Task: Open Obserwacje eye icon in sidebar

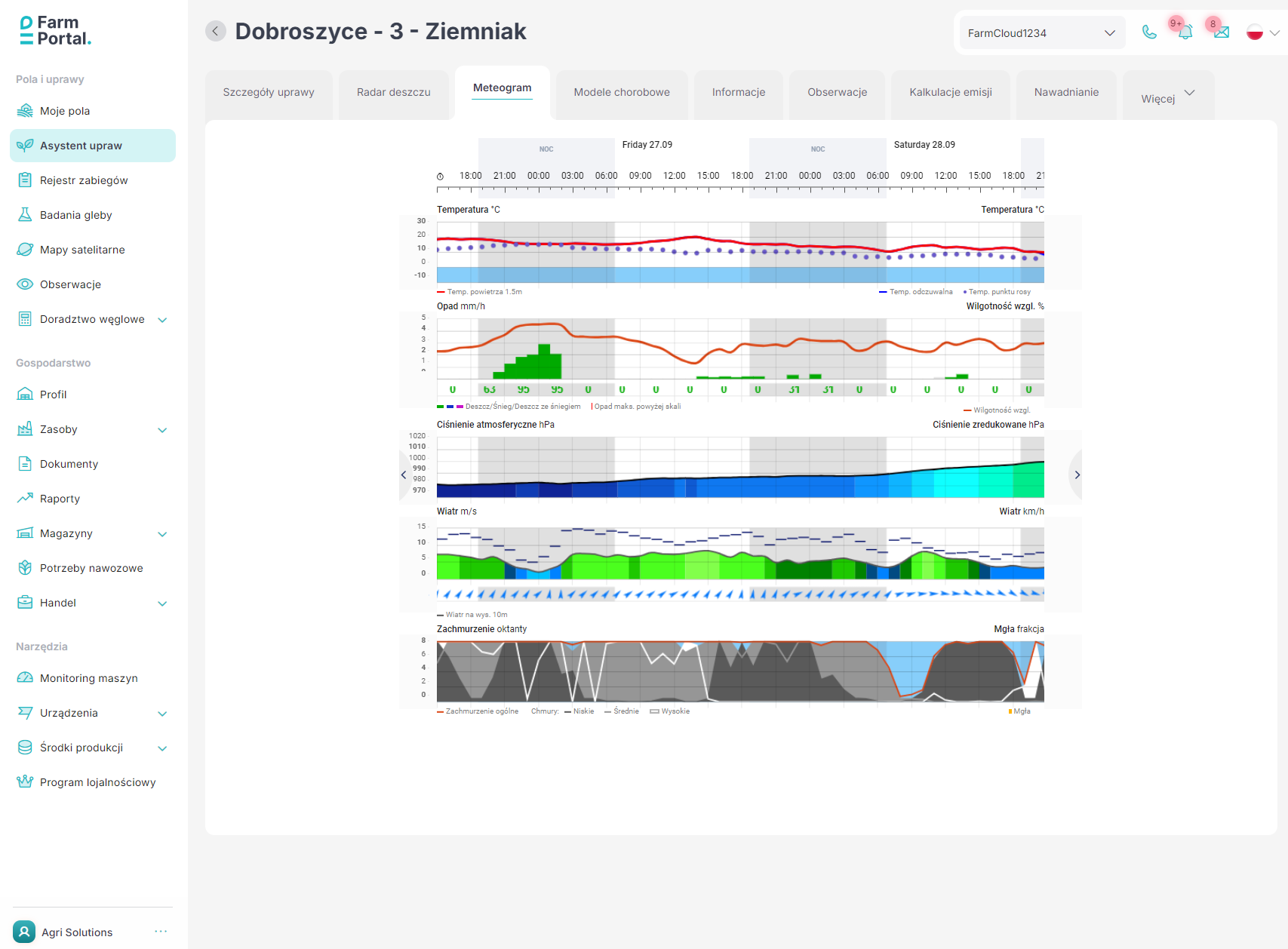Action: [25, 284]
